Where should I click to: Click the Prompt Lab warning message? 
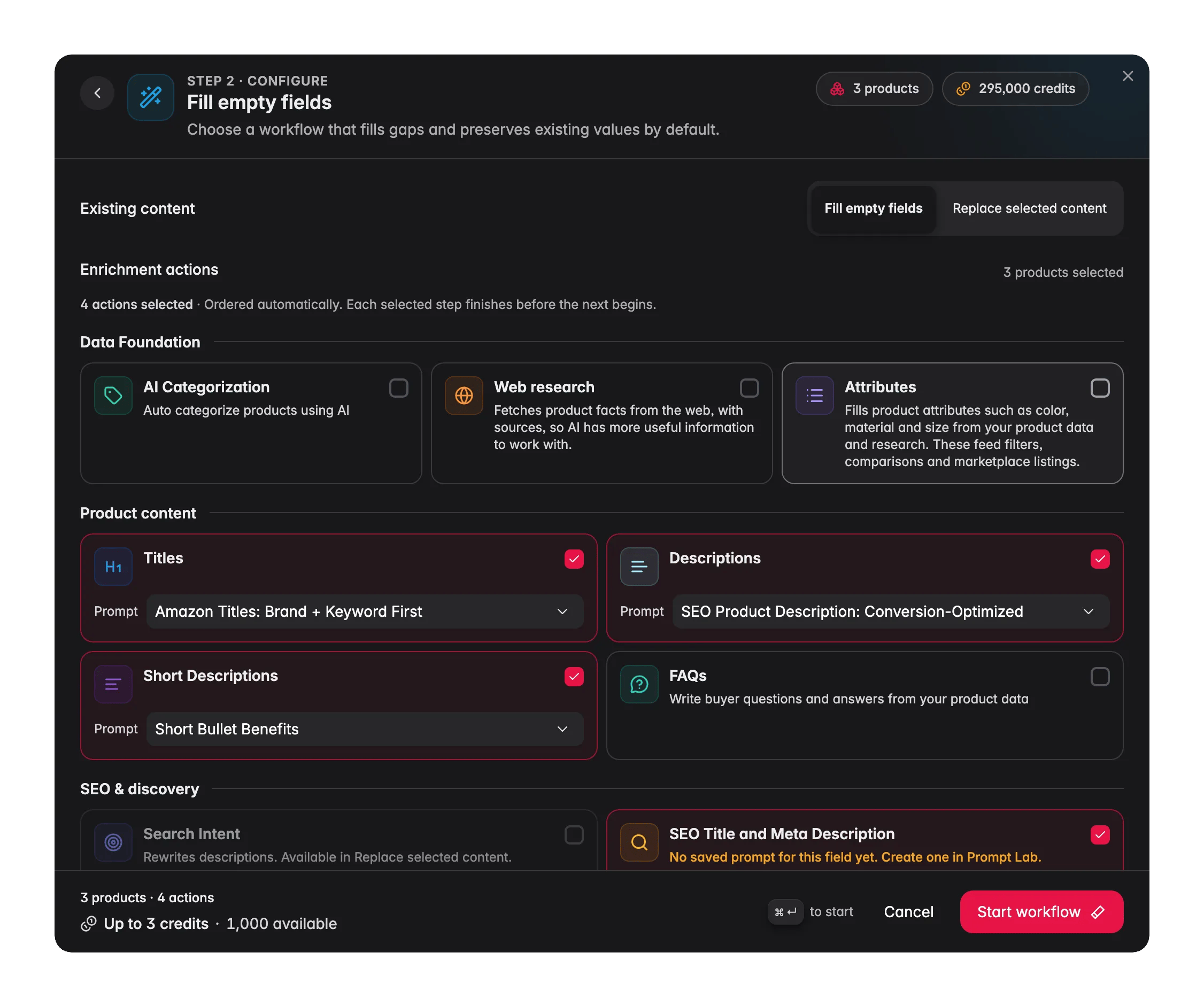click(x=855, y=857)
